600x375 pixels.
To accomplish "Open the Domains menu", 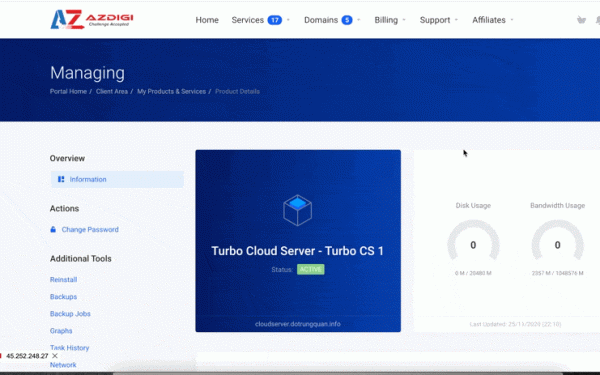I will [x=321, y=20].
